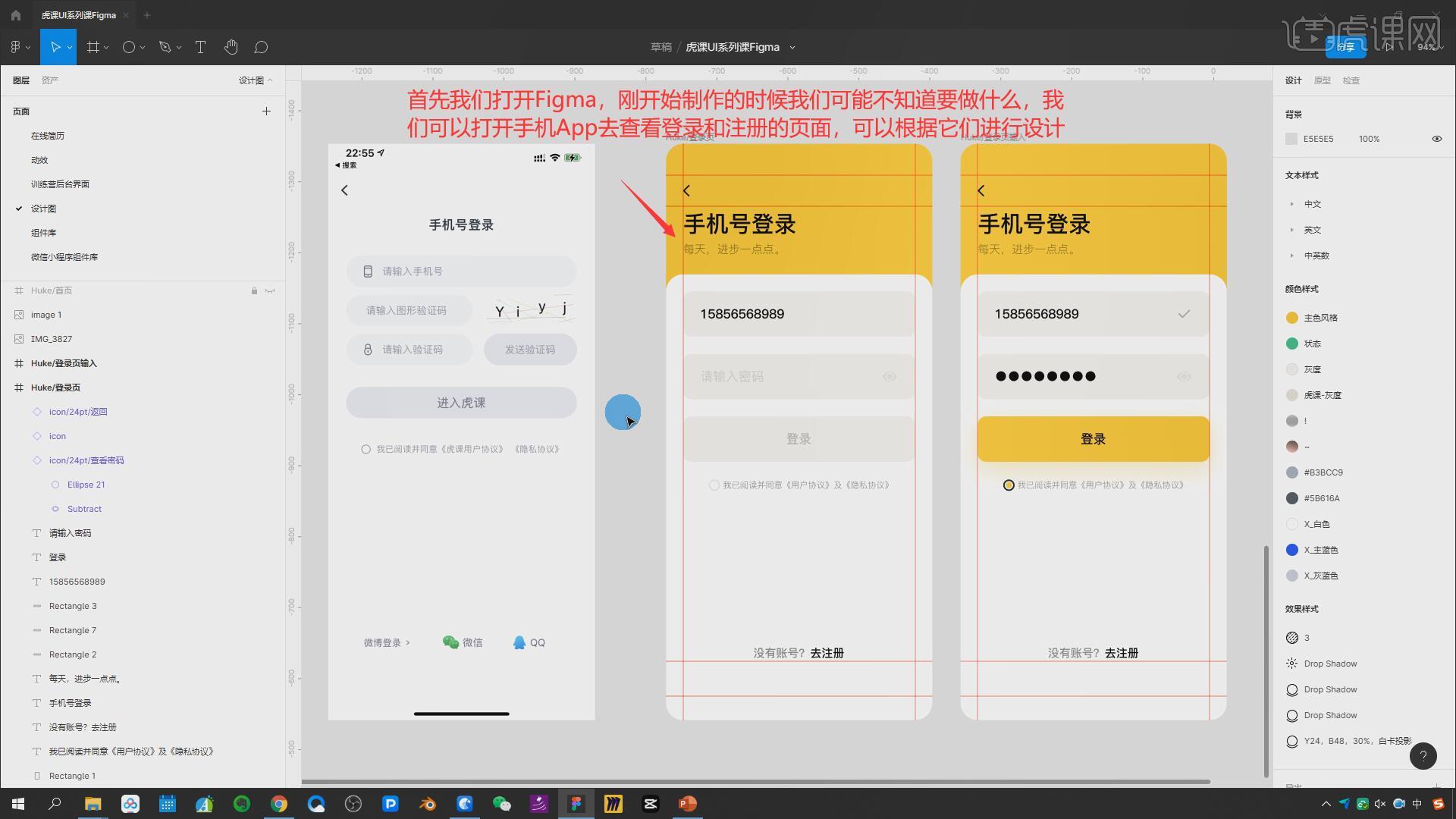Click agreement radio on yellow login mockup
Viewport: 1456px width, 819px height.
pos(1009,485)
